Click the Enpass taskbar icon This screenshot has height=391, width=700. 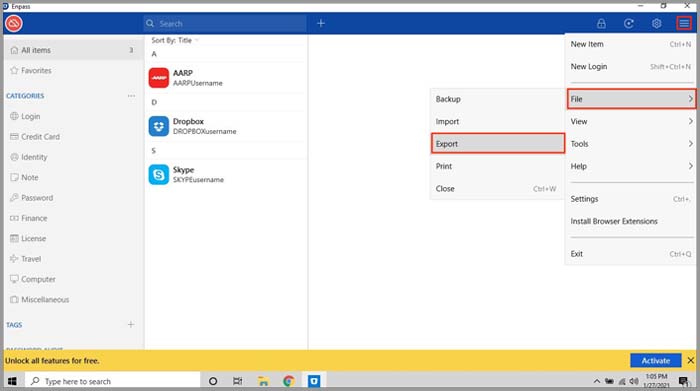click(x=314, y=381)
